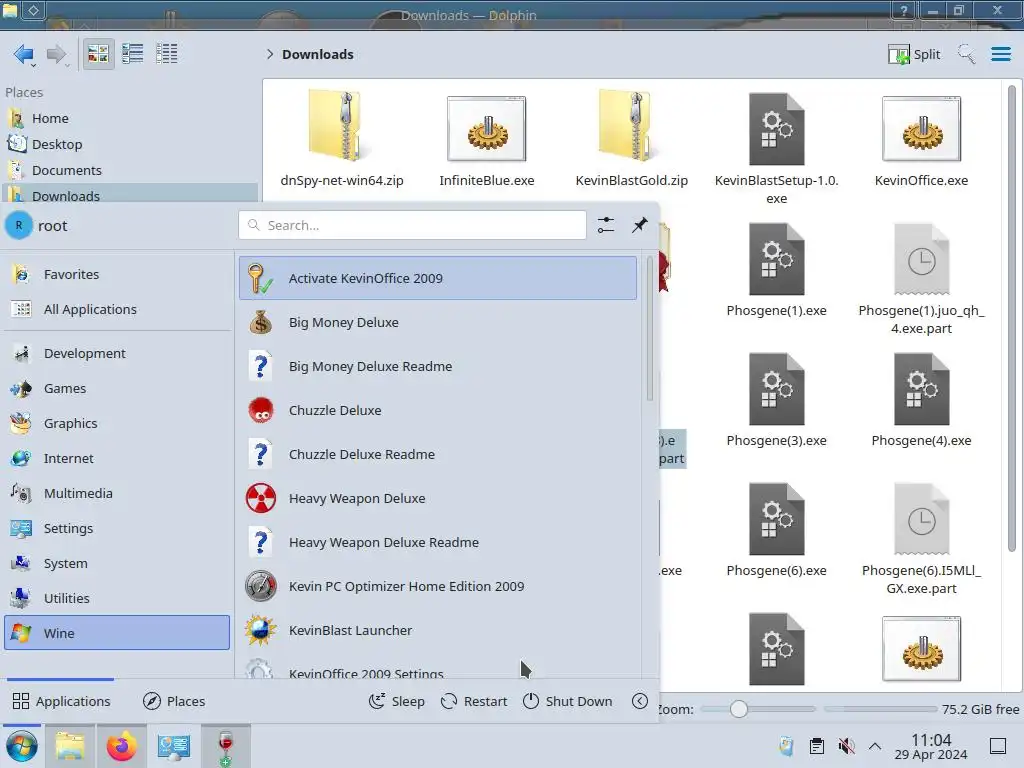Select KevinBlastSetup-1.0.exe file
The width and height of the screenshot is (1024, 768).
[776, 148]
